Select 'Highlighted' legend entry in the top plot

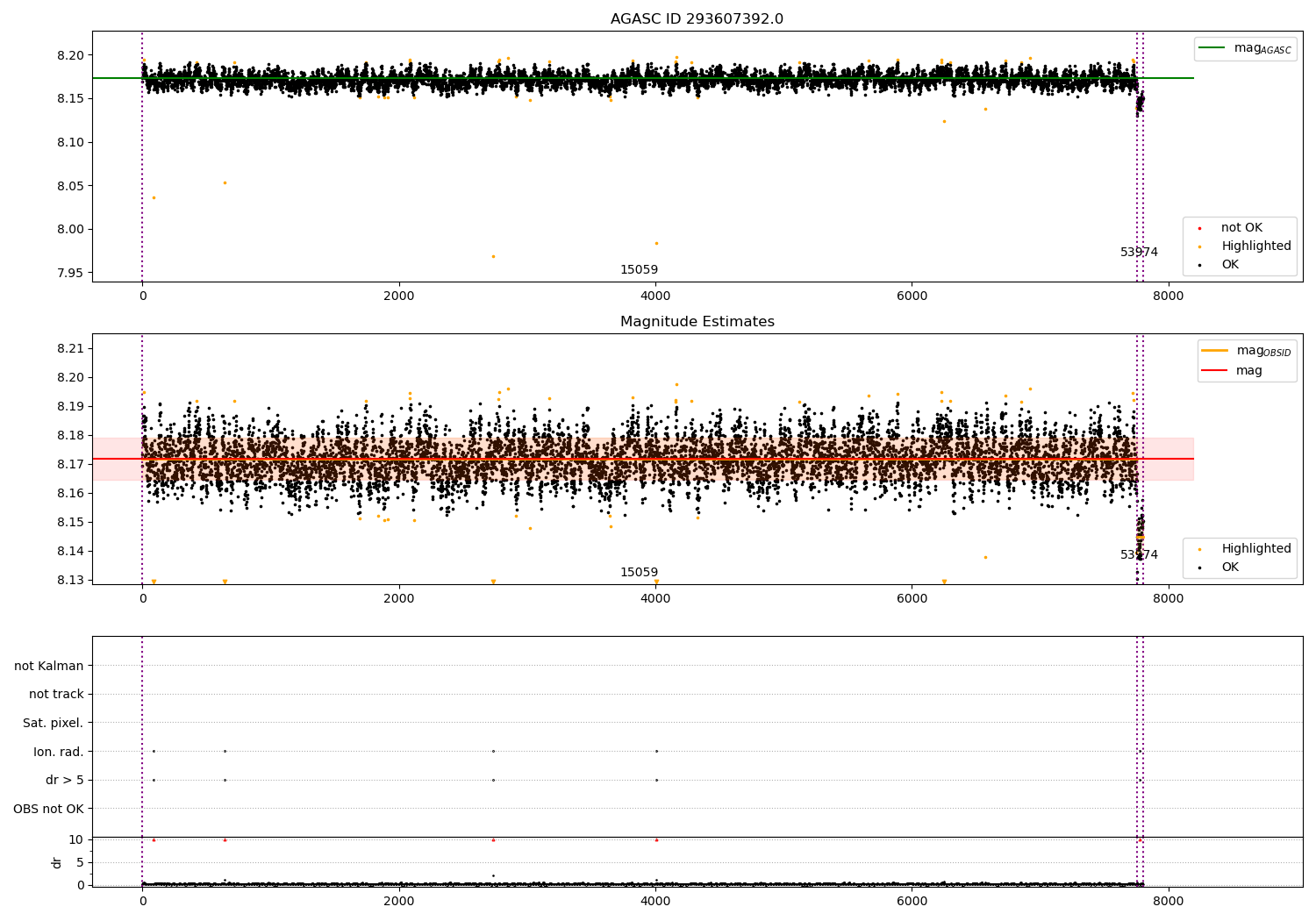pos(1255,246)
